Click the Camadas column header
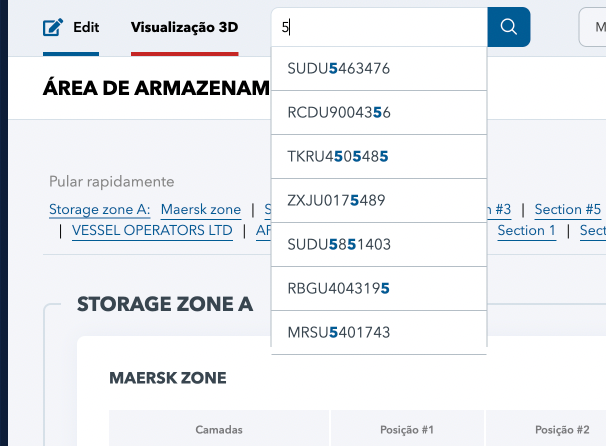 [x=219, y=430]
